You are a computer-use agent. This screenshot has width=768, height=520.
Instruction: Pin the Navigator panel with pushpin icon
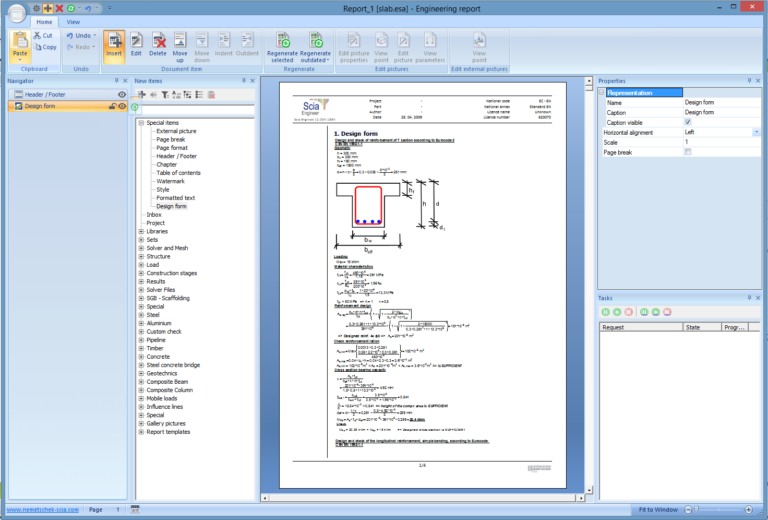point(117,80)
